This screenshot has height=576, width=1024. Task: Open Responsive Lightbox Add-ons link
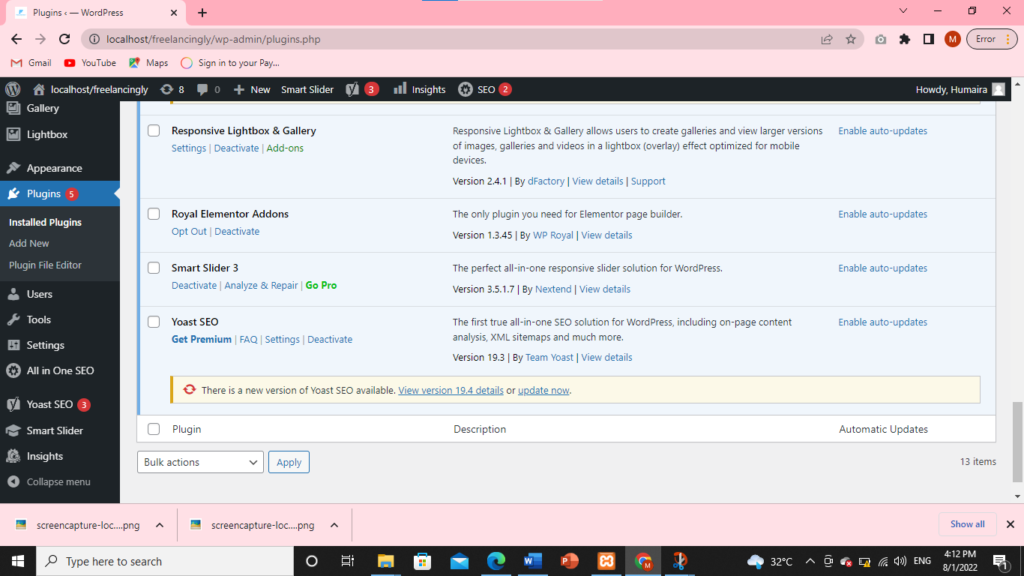point(285,148)
